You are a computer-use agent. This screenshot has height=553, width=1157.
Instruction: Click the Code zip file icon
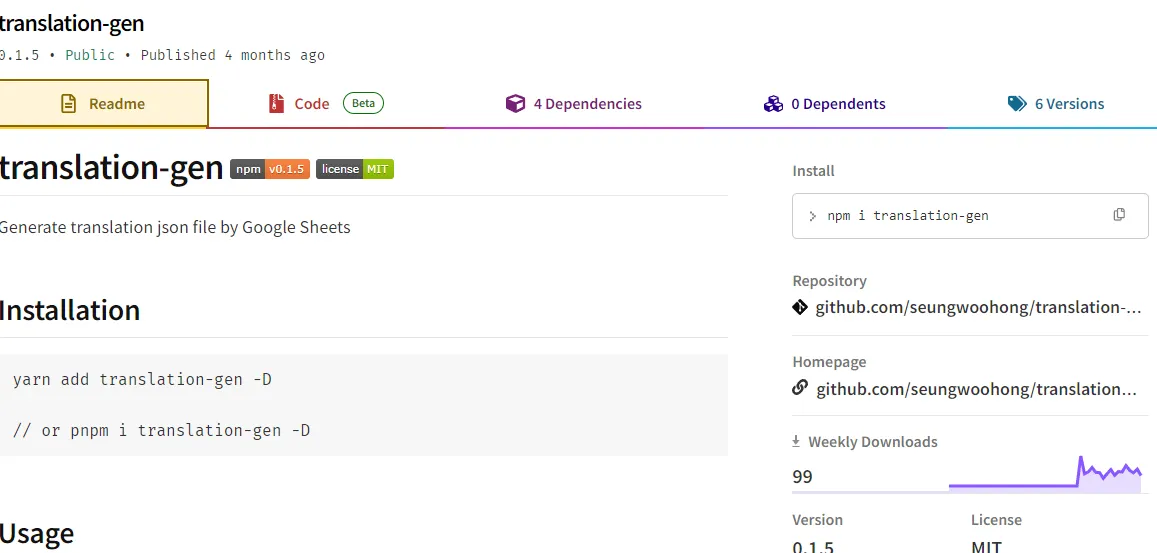pyautogui.click(x=276, y=103)
